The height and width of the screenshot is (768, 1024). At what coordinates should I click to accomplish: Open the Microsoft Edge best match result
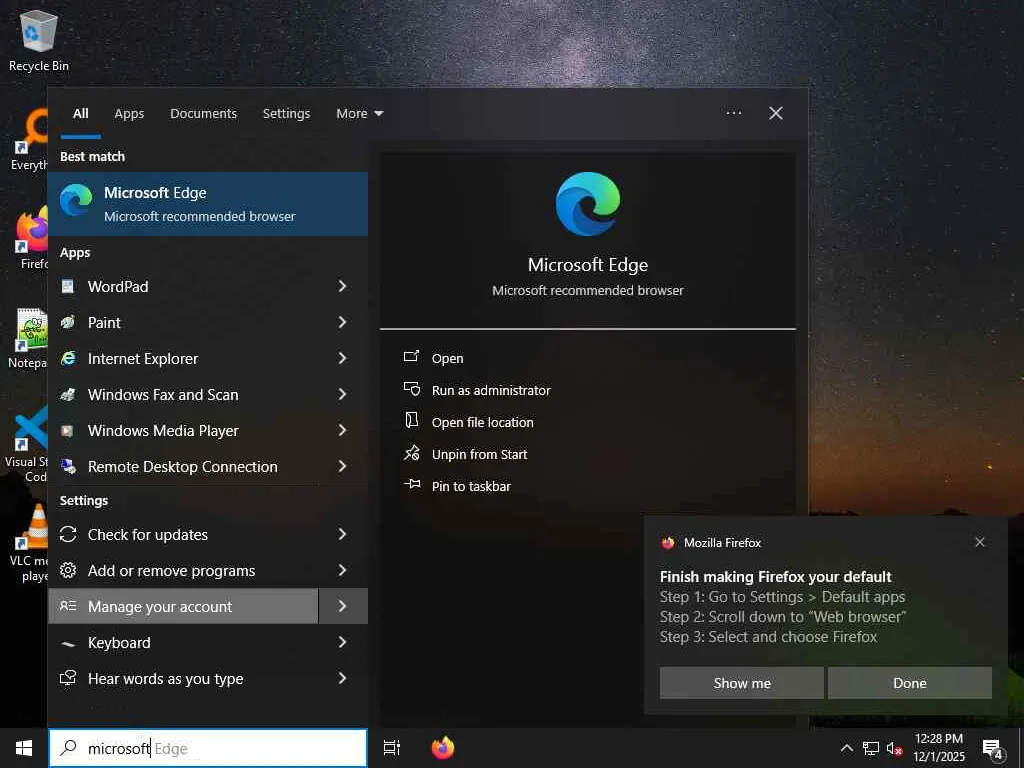coord(208,204)
